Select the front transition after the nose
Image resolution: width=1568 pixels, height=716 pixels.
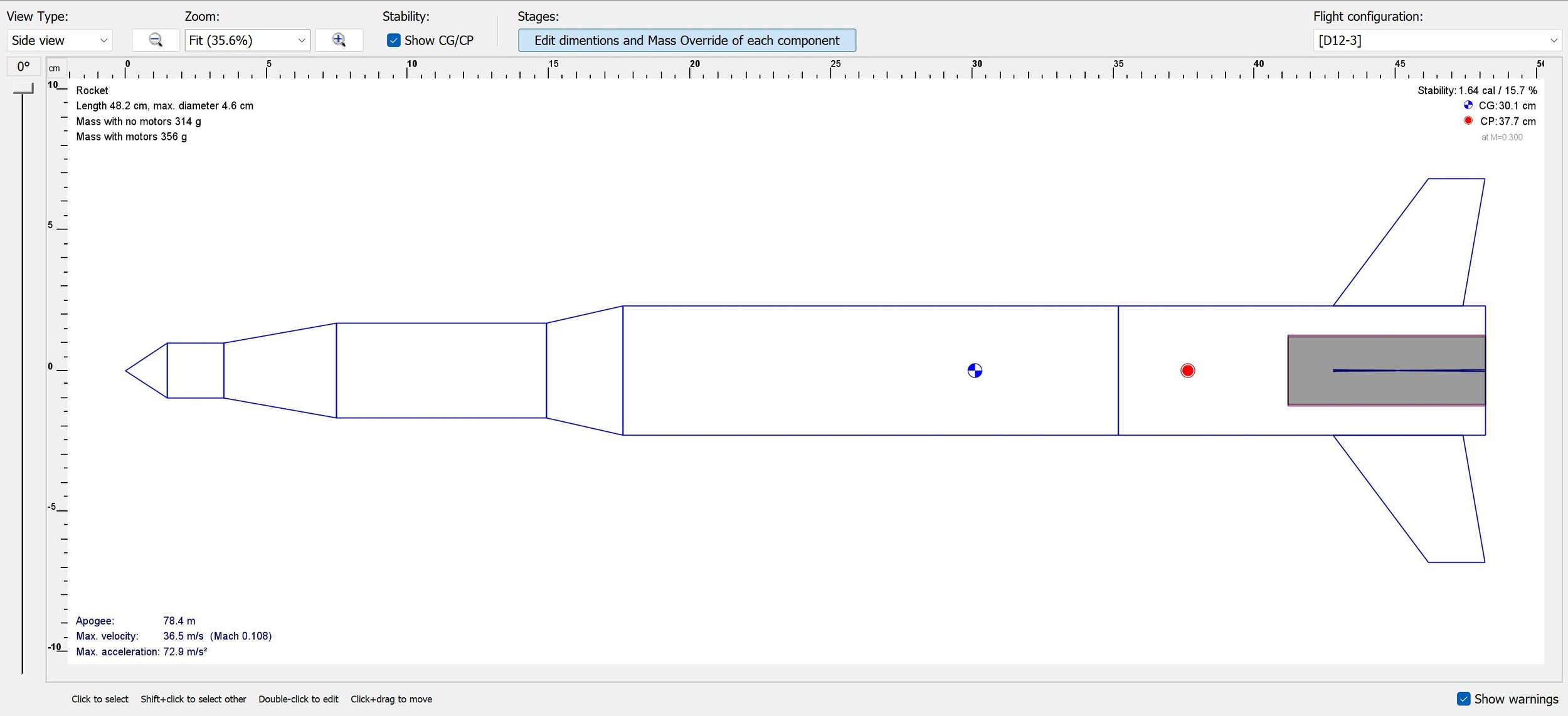pos(280,371)
